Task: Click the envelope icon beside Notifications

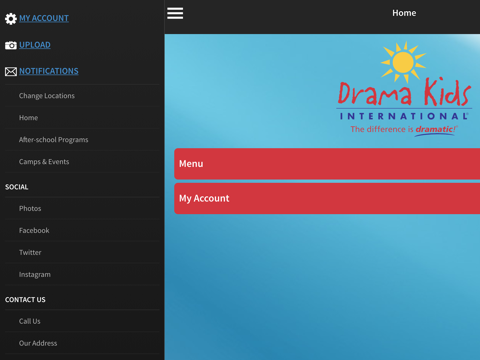Action: [x=11, y=71]
